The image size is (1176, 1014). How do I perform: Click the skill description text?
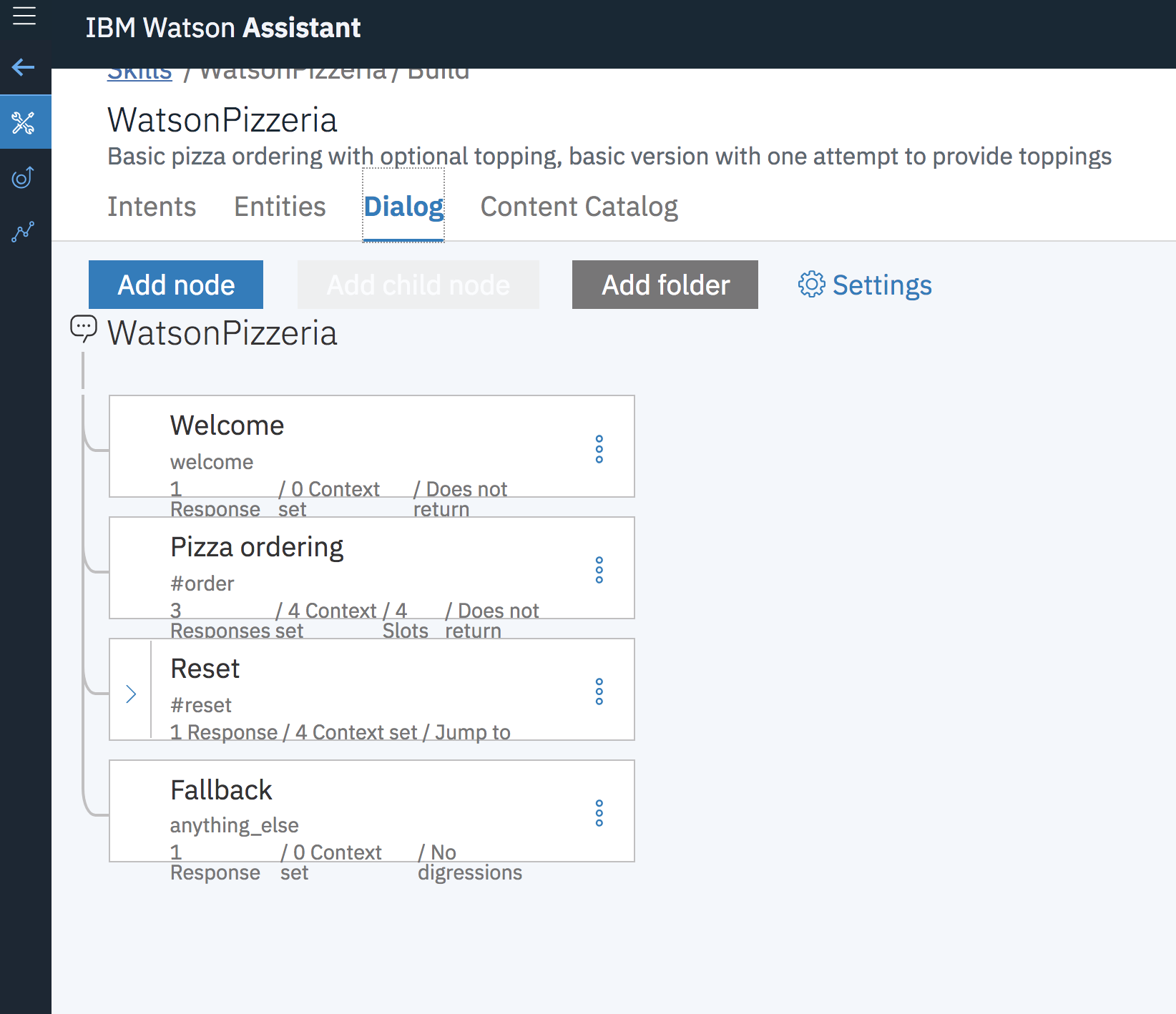pyautogui.click(x=609, y=157)
